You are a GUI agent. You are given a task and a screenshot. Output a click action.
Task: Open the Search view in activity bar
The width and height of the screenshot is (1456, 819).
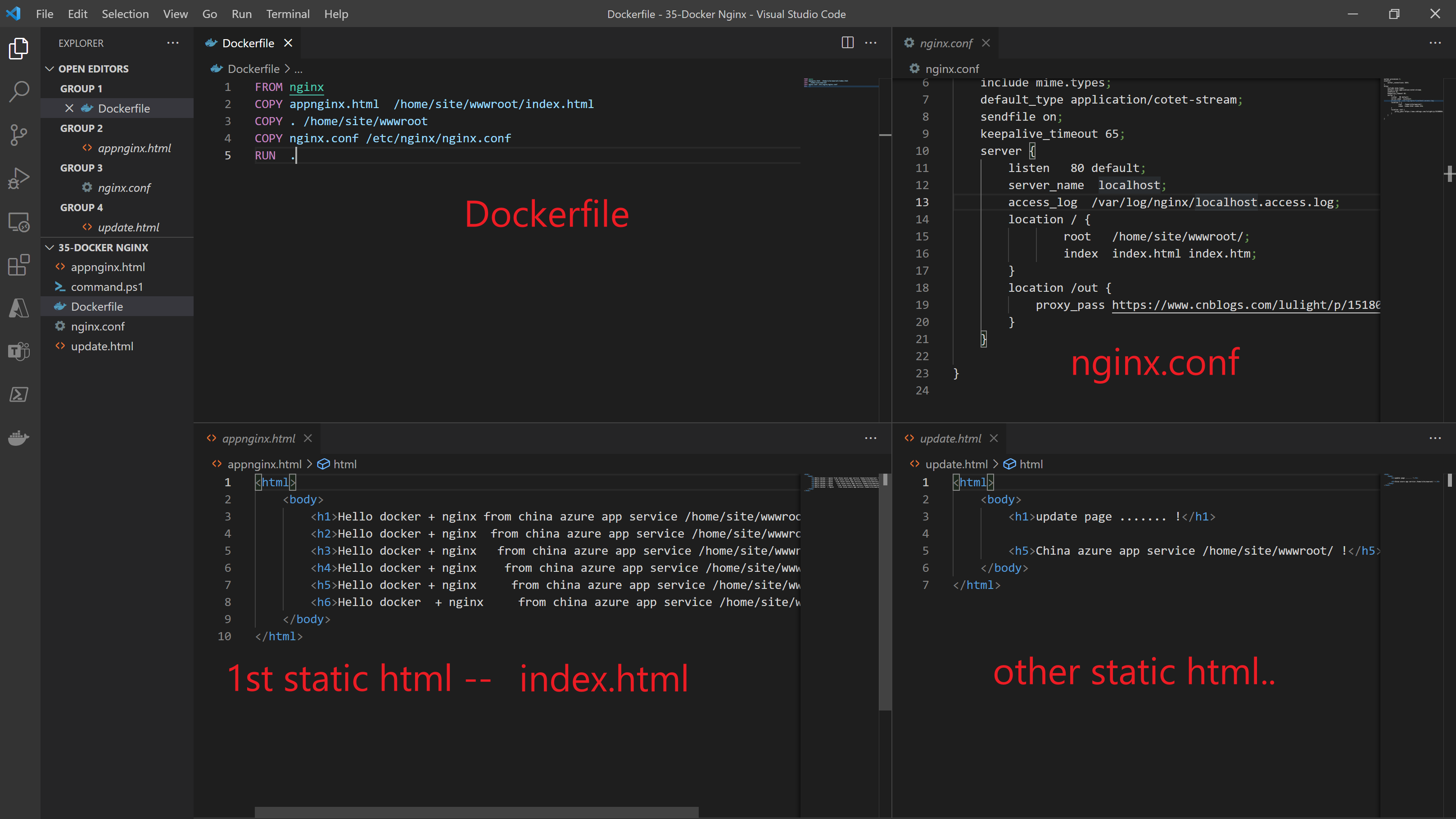19,91
